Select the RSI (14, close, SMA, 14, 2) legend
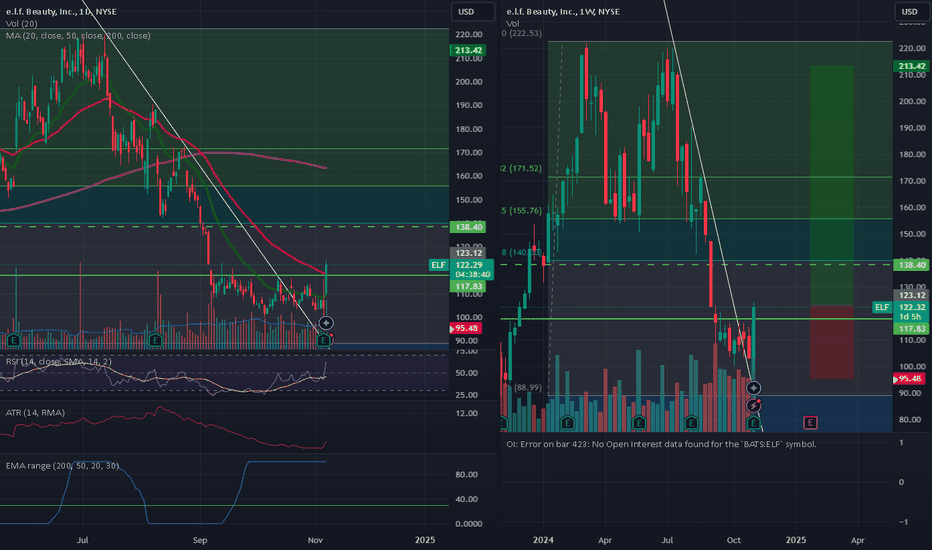The image size is (932, 550). (58, 362)
